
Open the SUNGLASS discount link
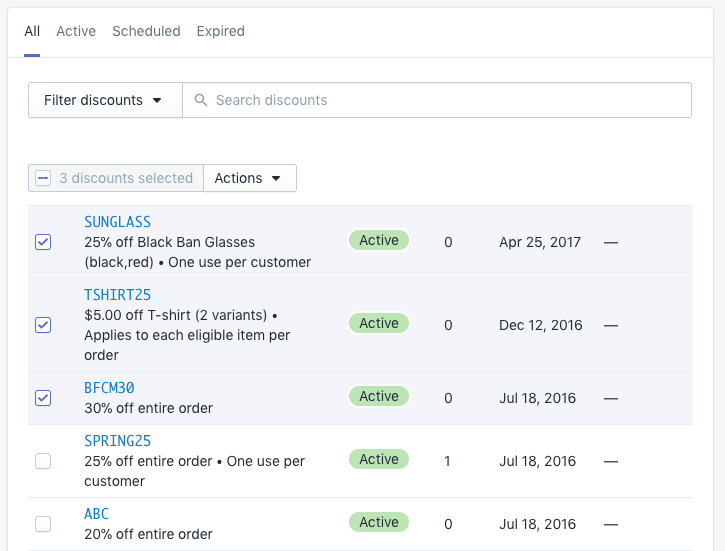pos(117,222)
